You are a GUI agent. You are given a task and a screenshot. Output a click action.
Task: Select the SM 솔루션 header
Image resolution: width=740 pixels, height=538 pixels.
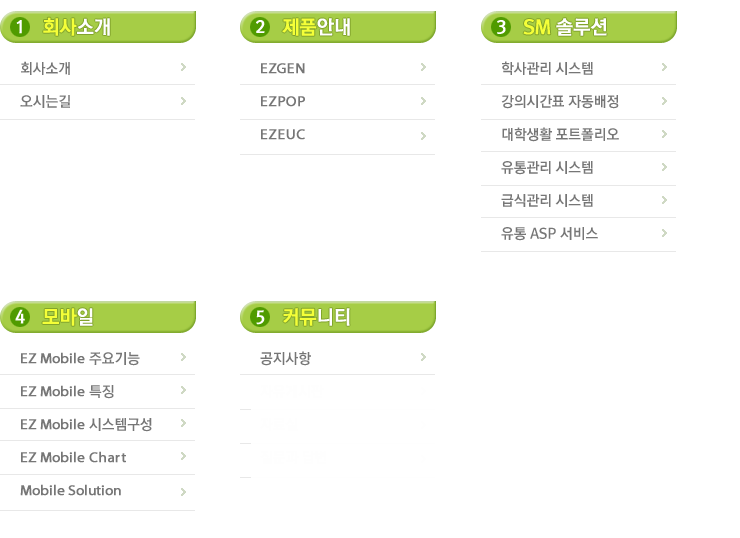565,27
